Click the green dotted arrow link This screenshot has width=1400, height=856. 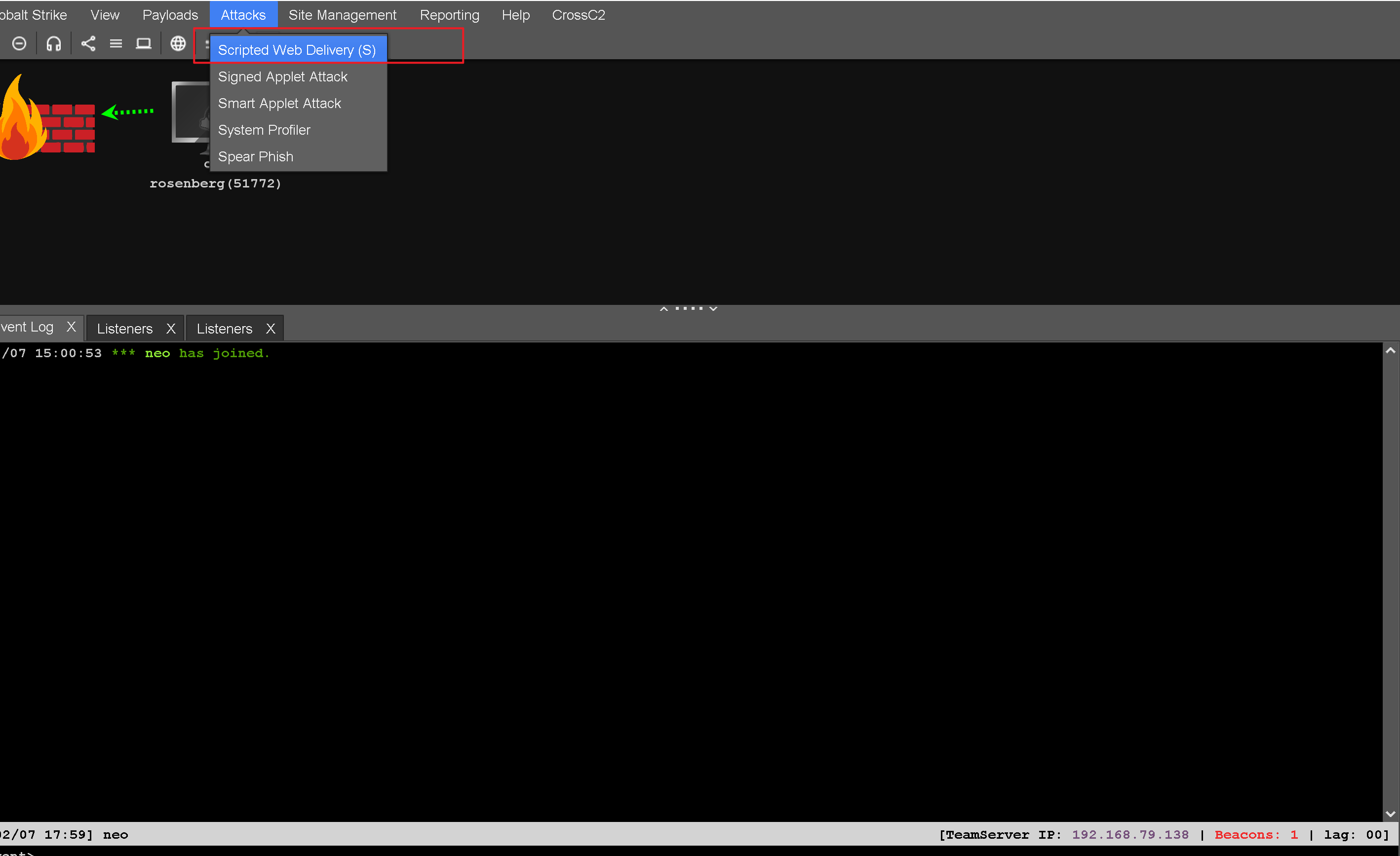[x=127, y=112]
